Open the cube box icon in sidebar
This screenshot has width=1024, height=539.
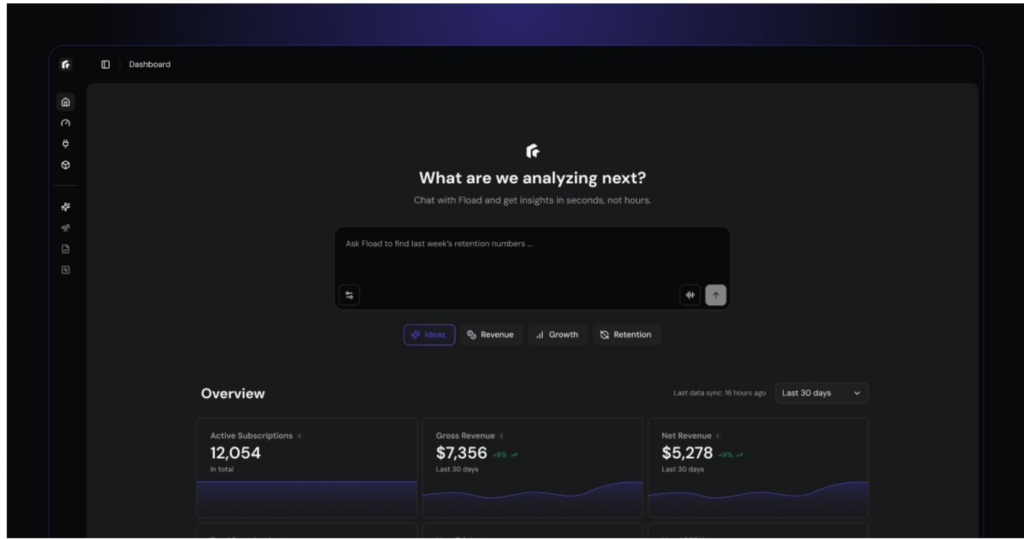66,165
